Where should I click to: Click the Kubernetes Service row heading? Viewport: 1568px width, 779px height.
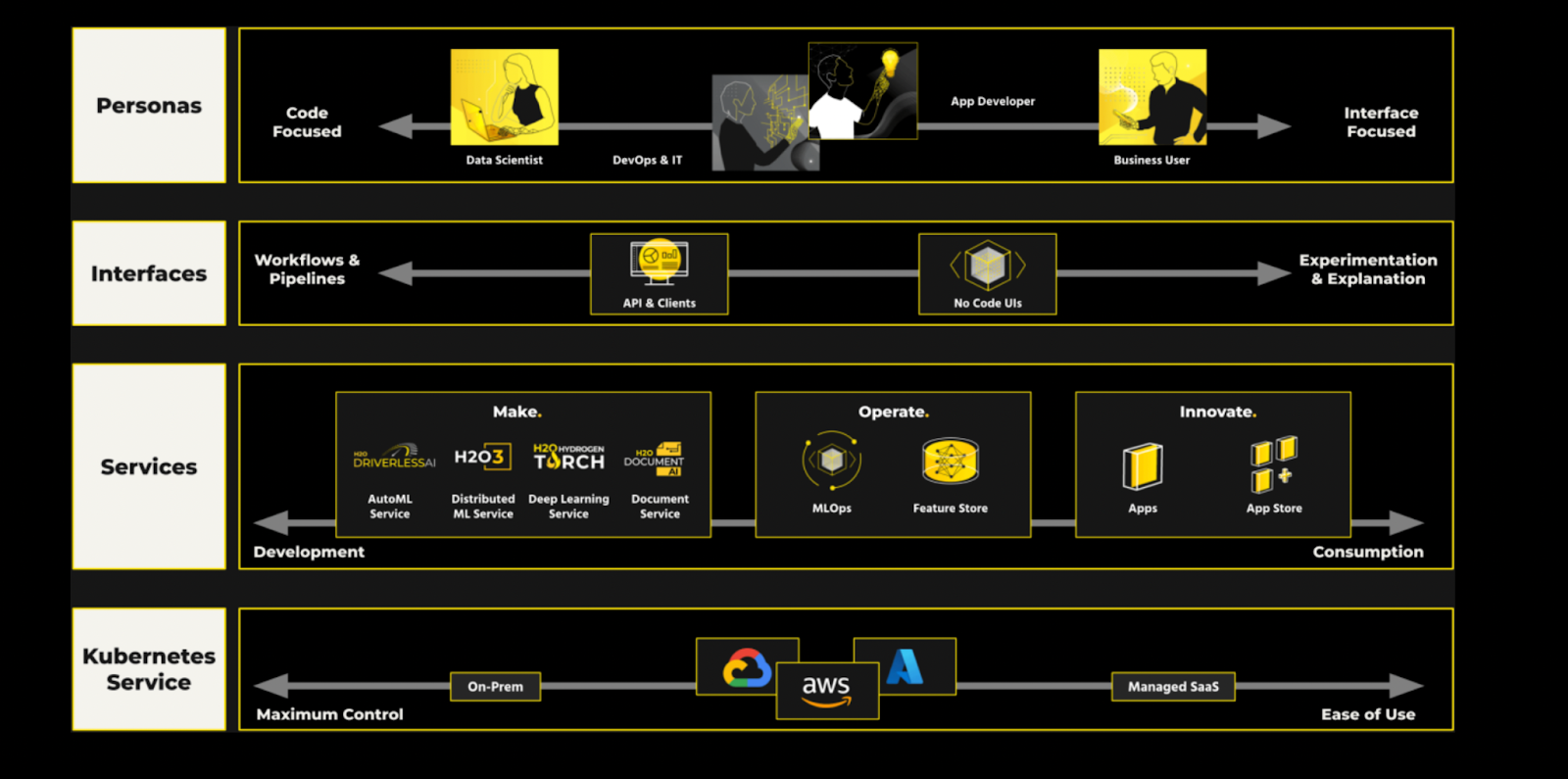pyautogui.click(x=149, y=669)
